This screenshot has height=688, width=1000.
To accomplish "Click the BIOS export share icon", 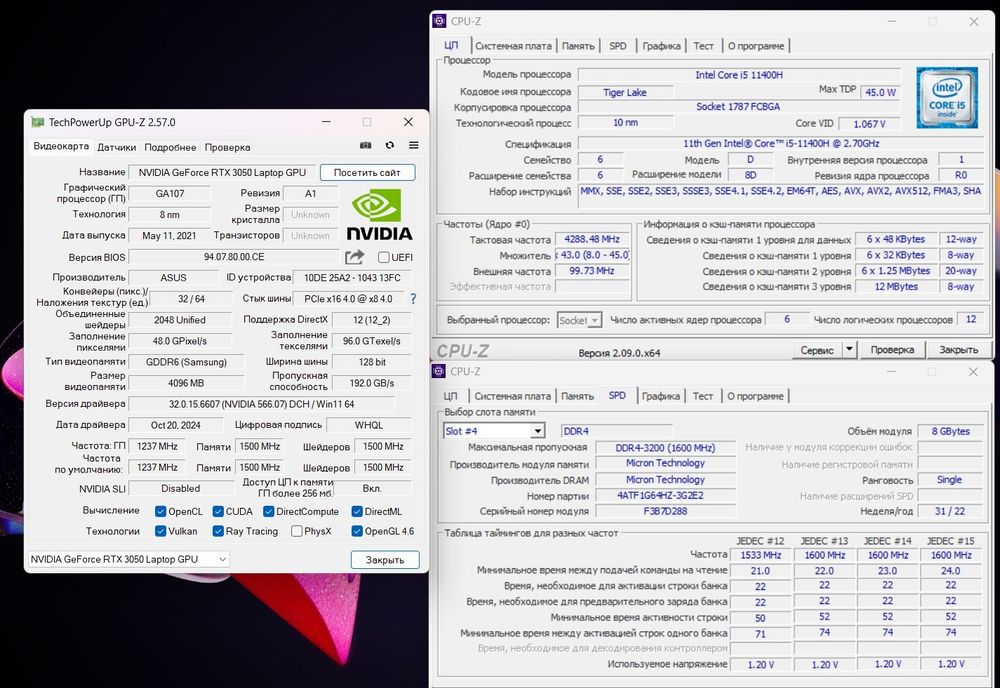I will tap(355, 257).
